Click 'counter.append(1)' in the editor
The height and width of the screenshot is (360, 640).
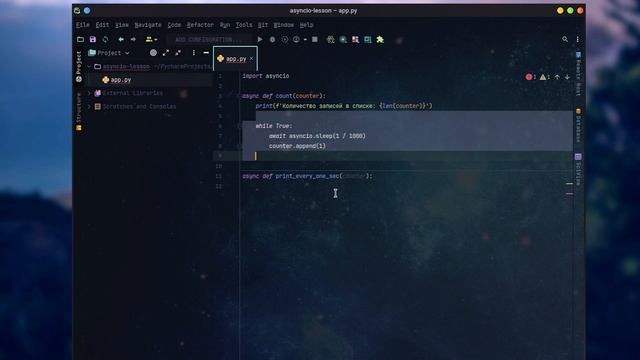click(x=297, y=146)
